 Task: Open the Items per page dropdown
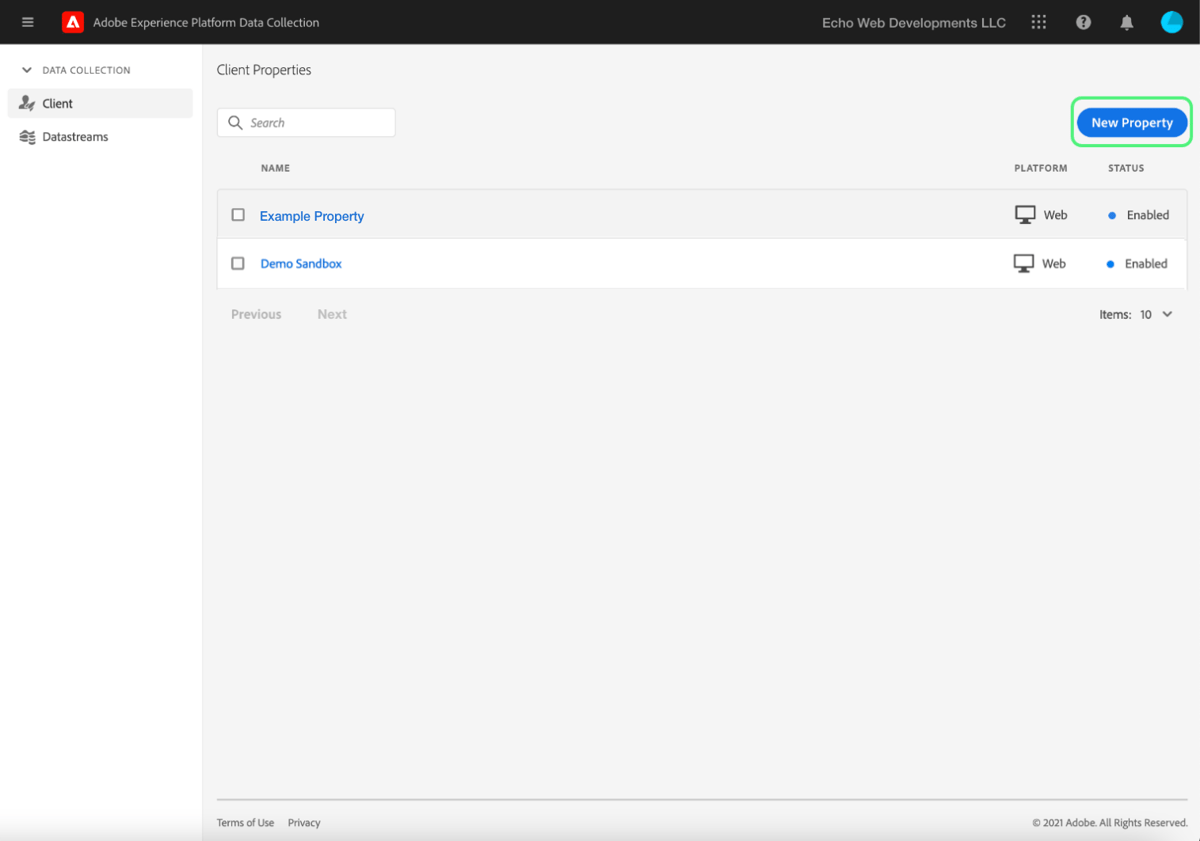(x=1158, y=314)
